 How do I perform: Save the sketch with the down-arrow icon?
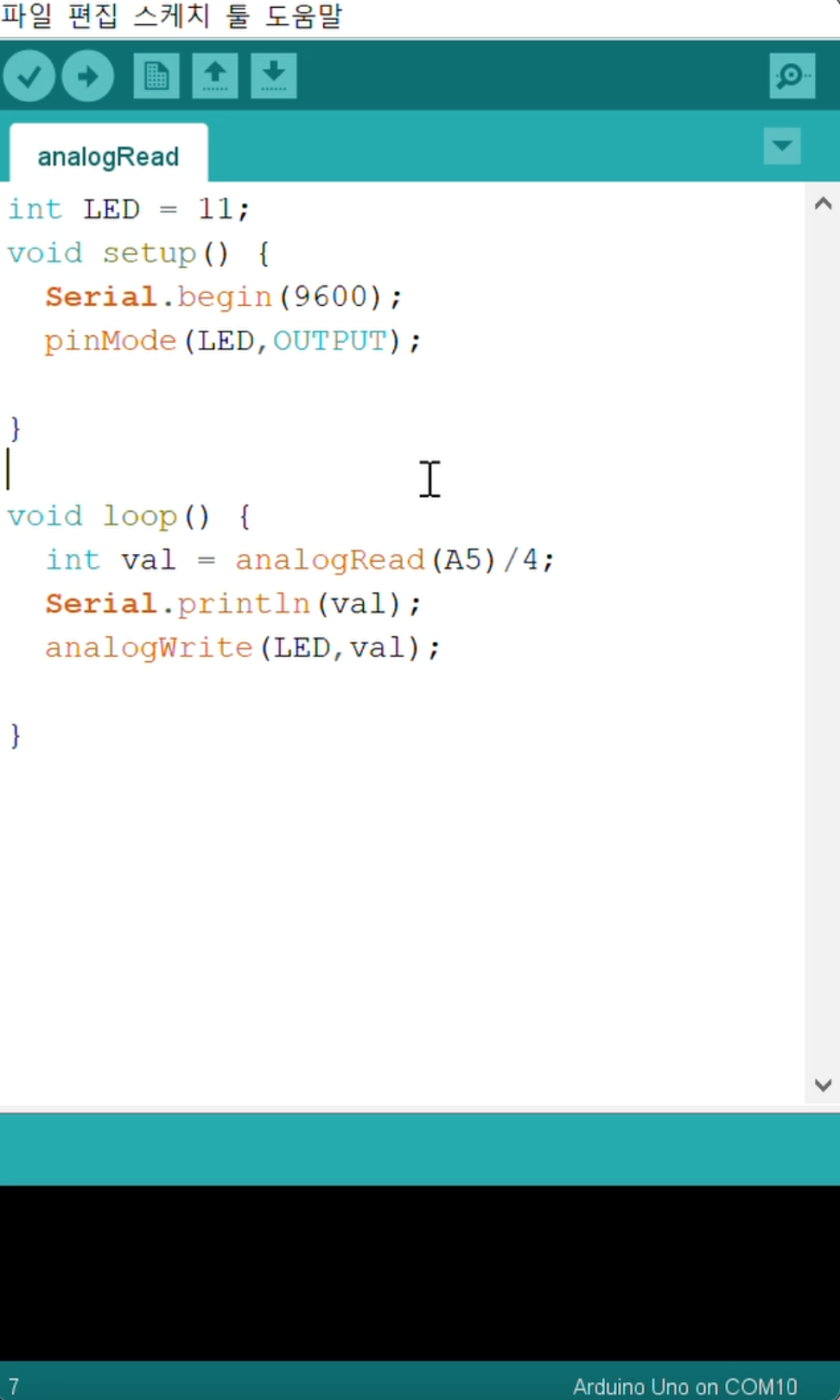[274, 76]
